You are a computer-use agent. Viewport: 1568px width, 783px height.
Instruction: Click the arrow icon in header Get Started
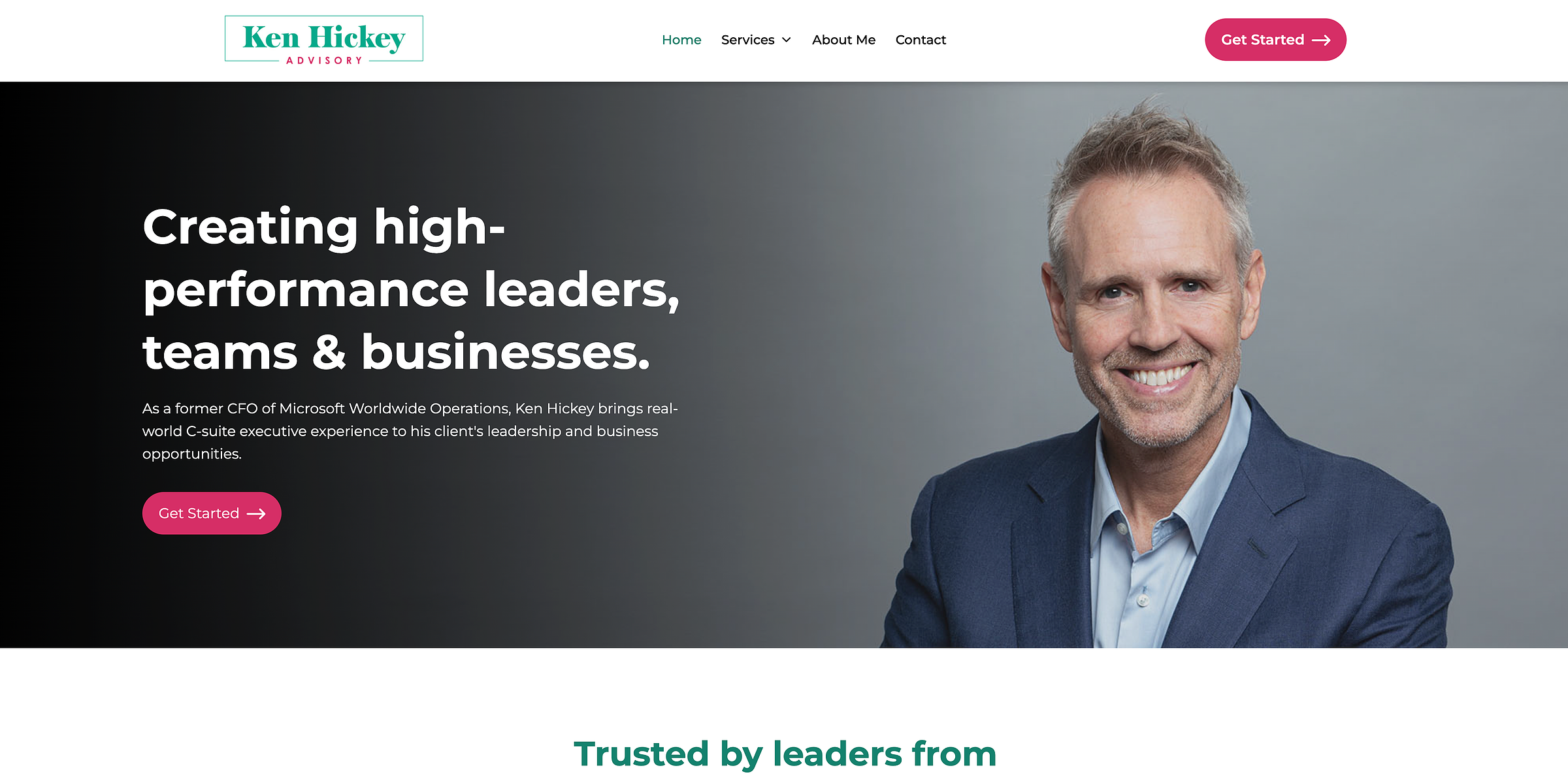[1321, 40]
